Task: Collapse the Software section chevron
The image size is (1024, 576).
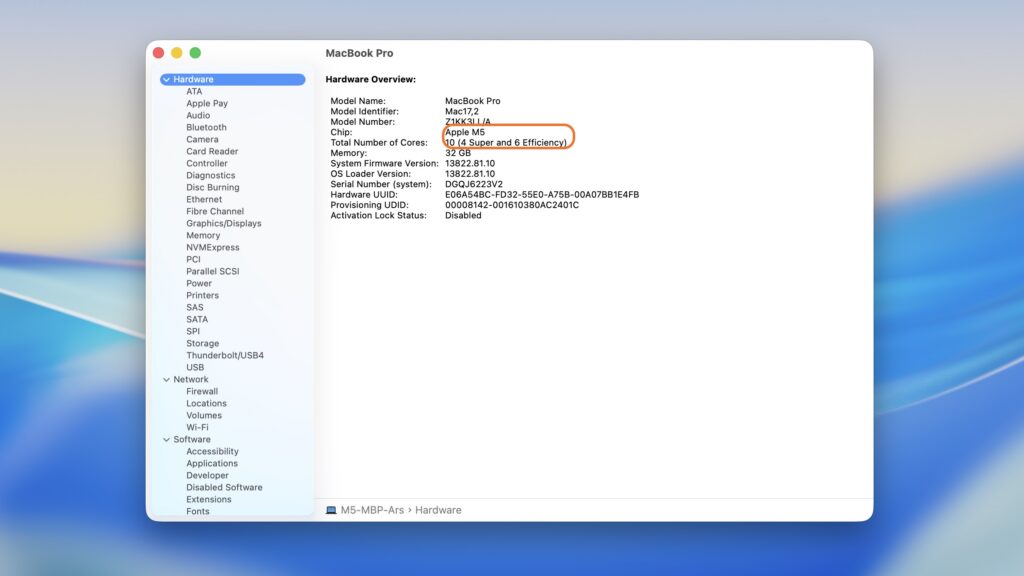Action: pyautogui.click(x=166, y=439)
